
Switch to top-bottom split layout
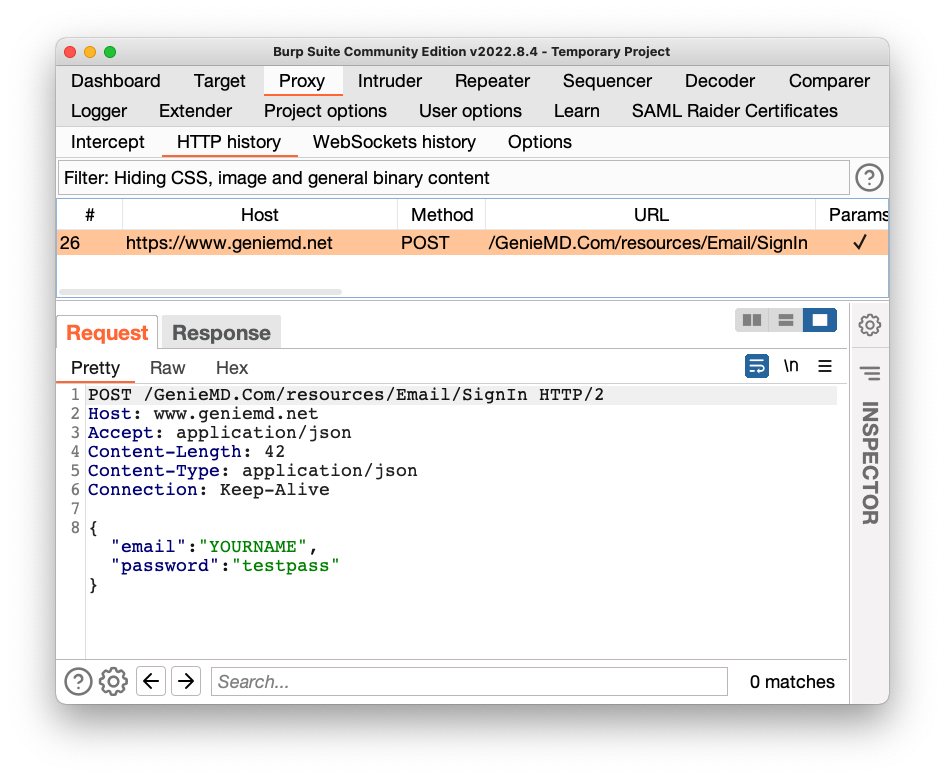(x=786, y=320)
